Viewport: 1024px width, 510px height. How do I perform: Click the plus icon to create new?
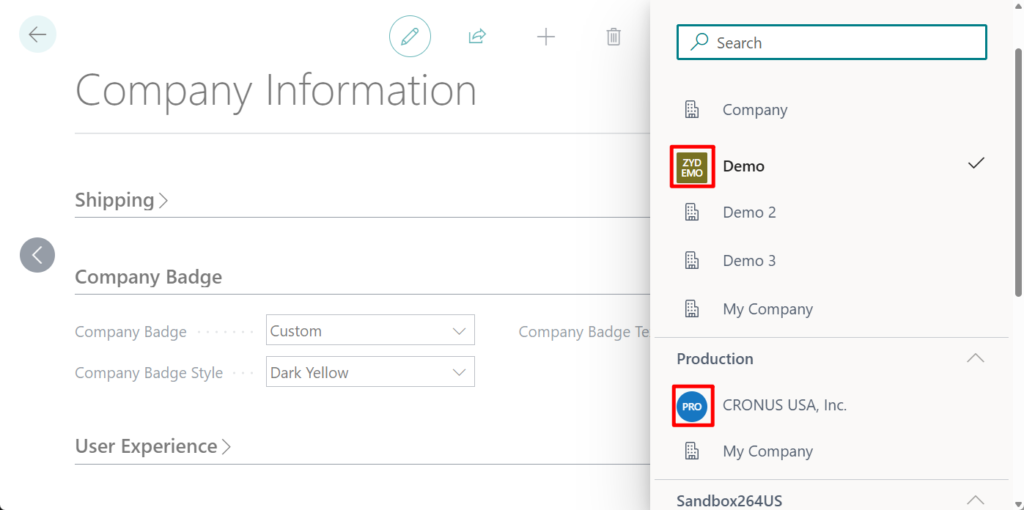545,37
